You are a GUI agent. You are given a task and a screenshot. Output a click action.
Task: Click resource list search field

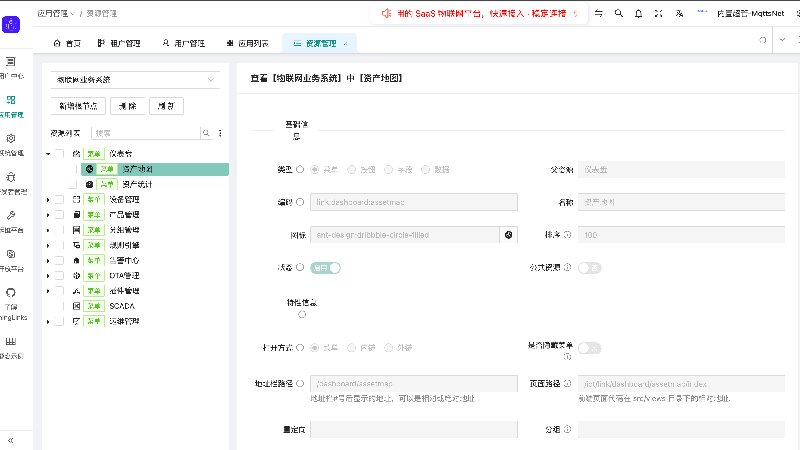click(x=145, y=133)
